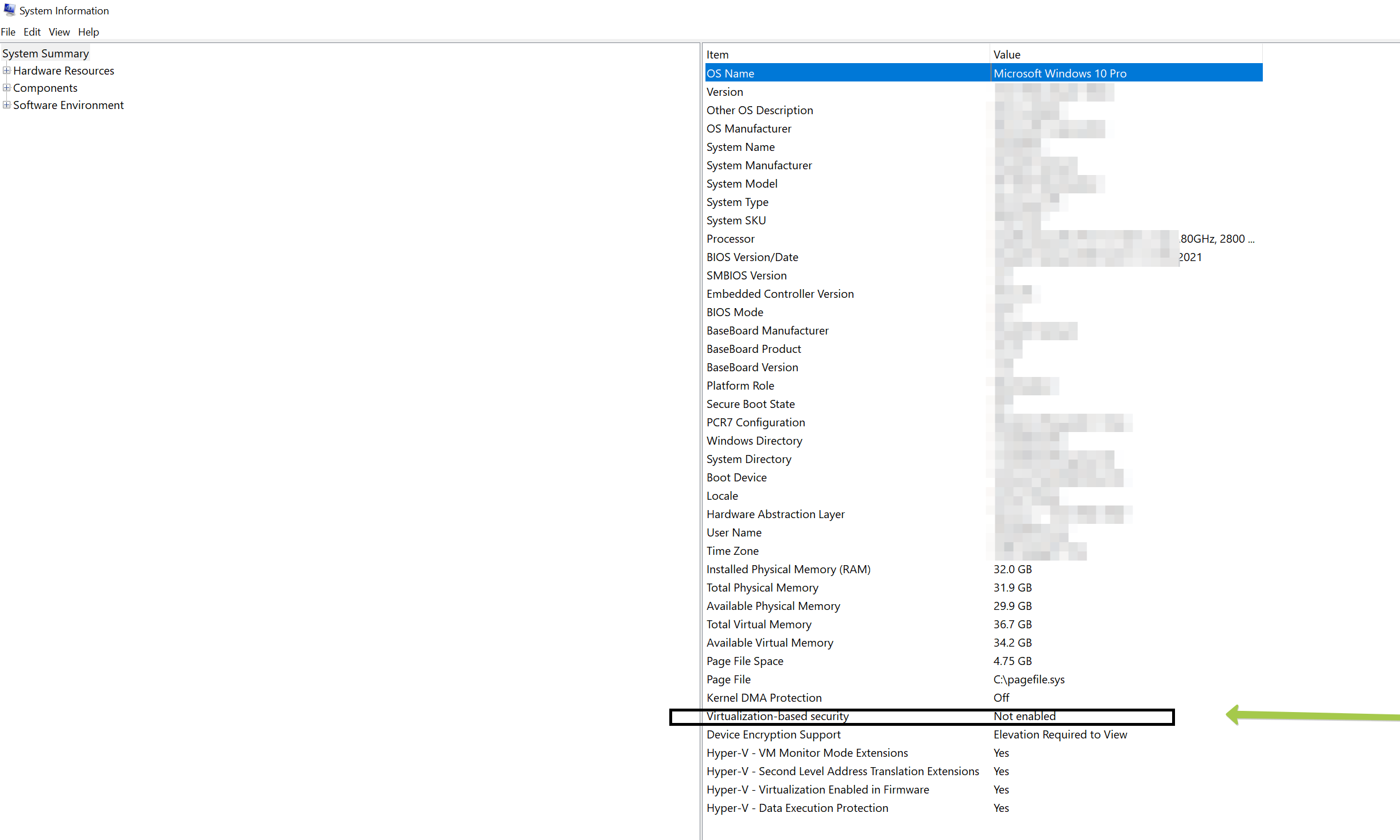Open the View menu

point(59,32)
